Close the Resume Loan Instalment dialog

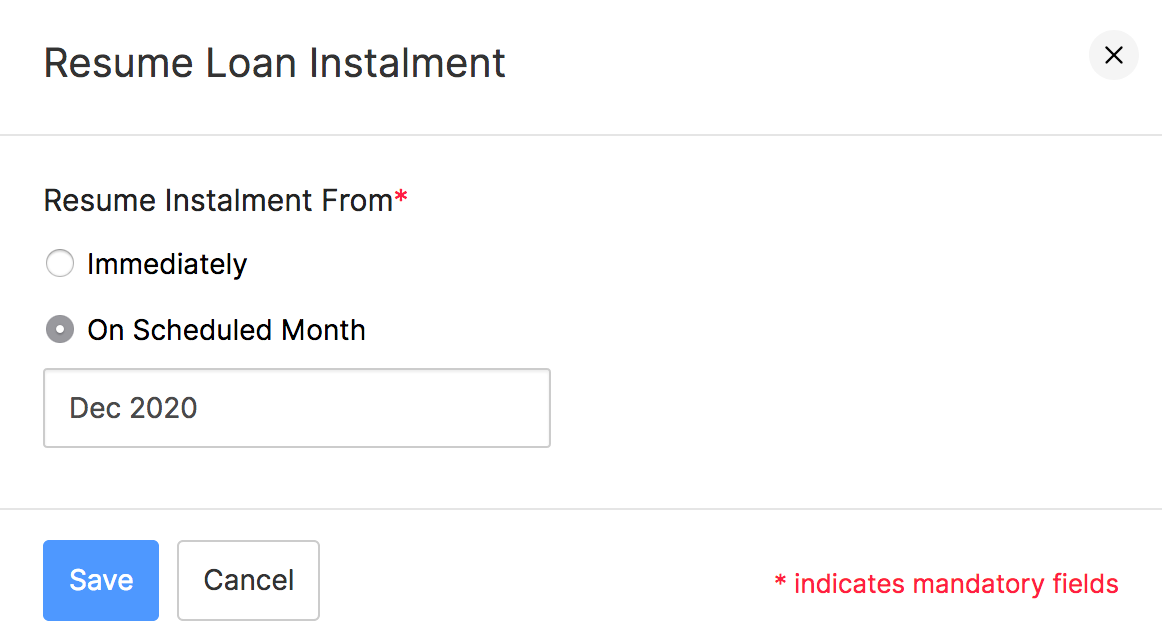1113,55
